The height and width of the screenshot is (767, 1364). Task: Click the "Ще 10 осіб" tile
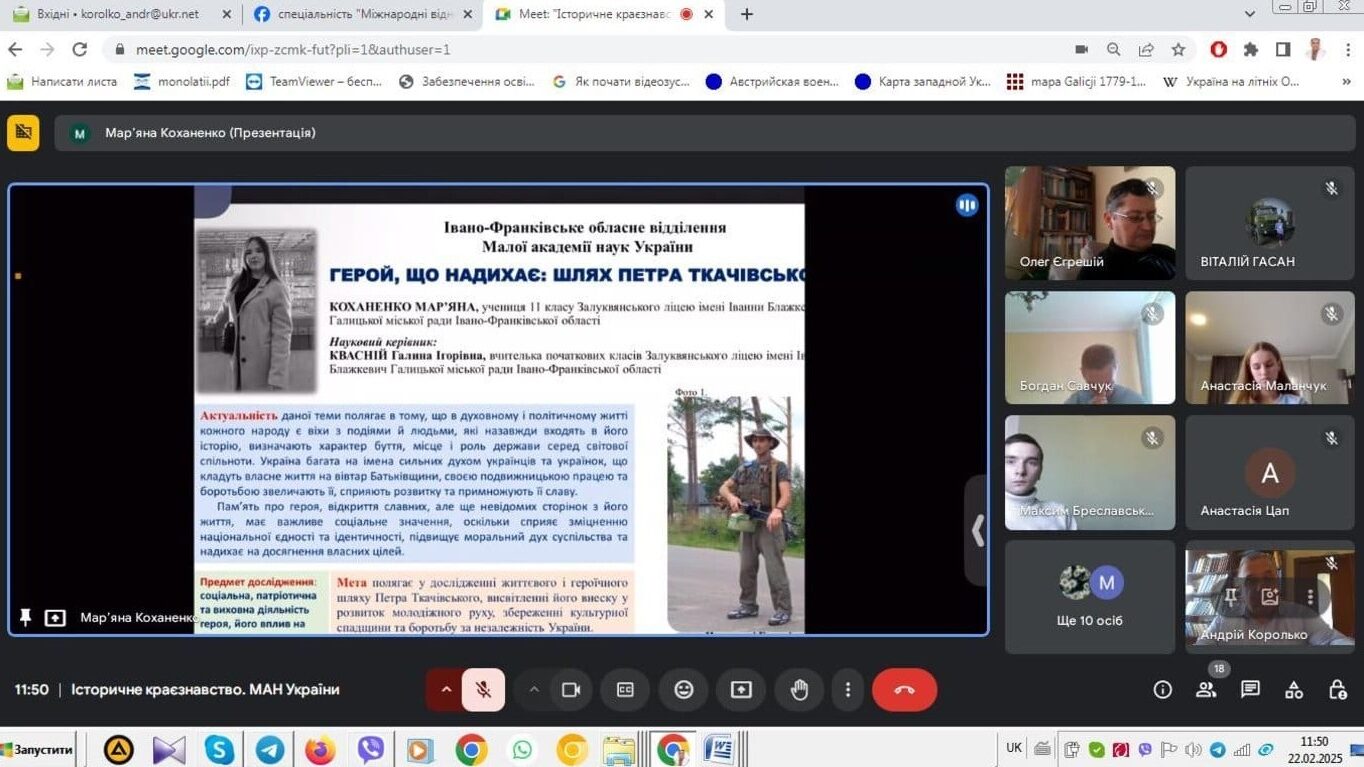coord(1090,597)
